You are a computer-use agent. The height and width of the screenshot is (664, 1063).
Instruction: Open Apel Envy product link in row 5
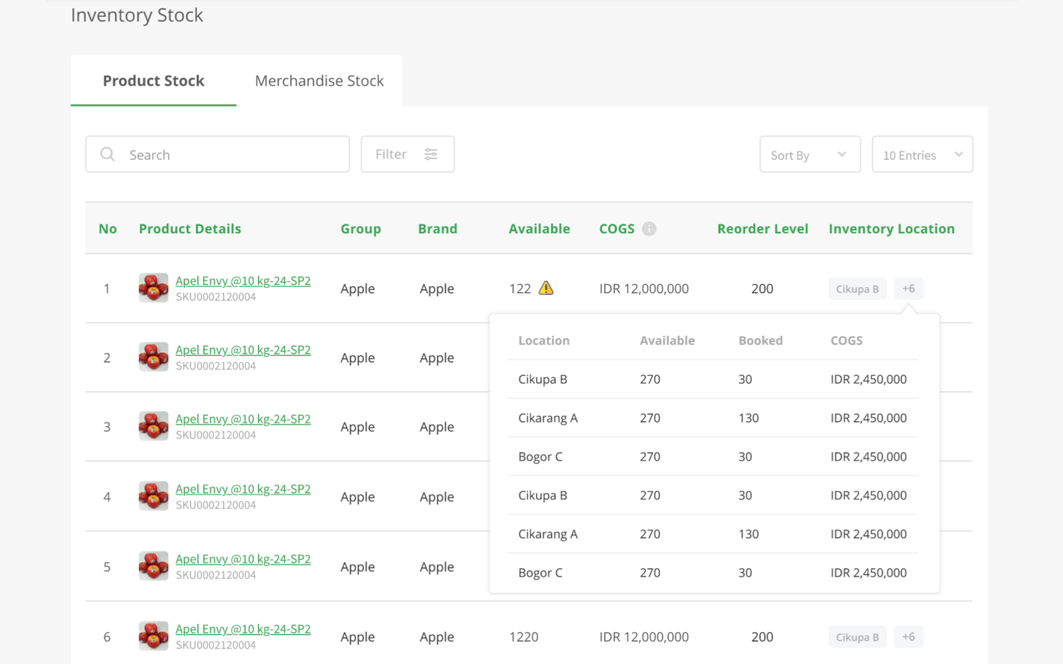243,559
